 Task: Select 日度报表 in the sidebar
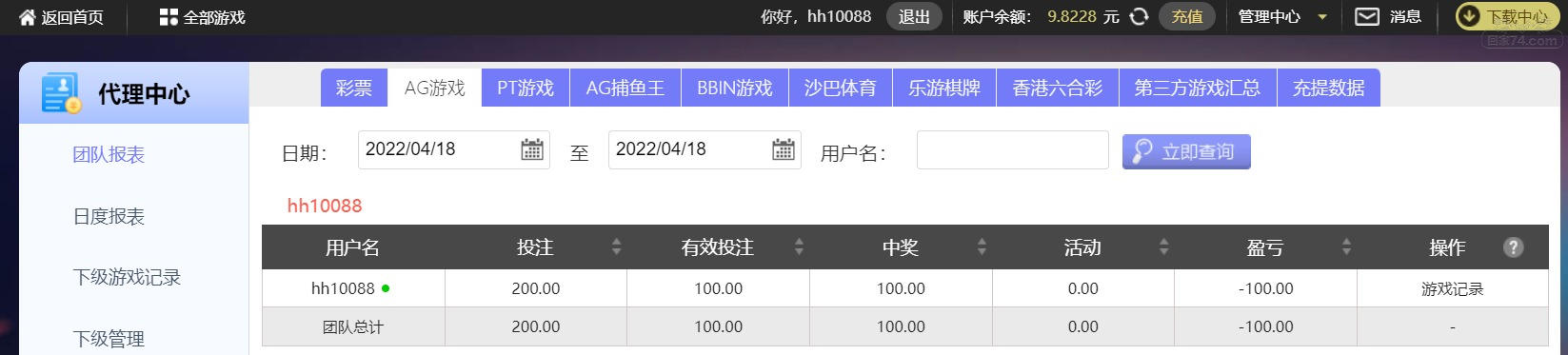[109, 216]
